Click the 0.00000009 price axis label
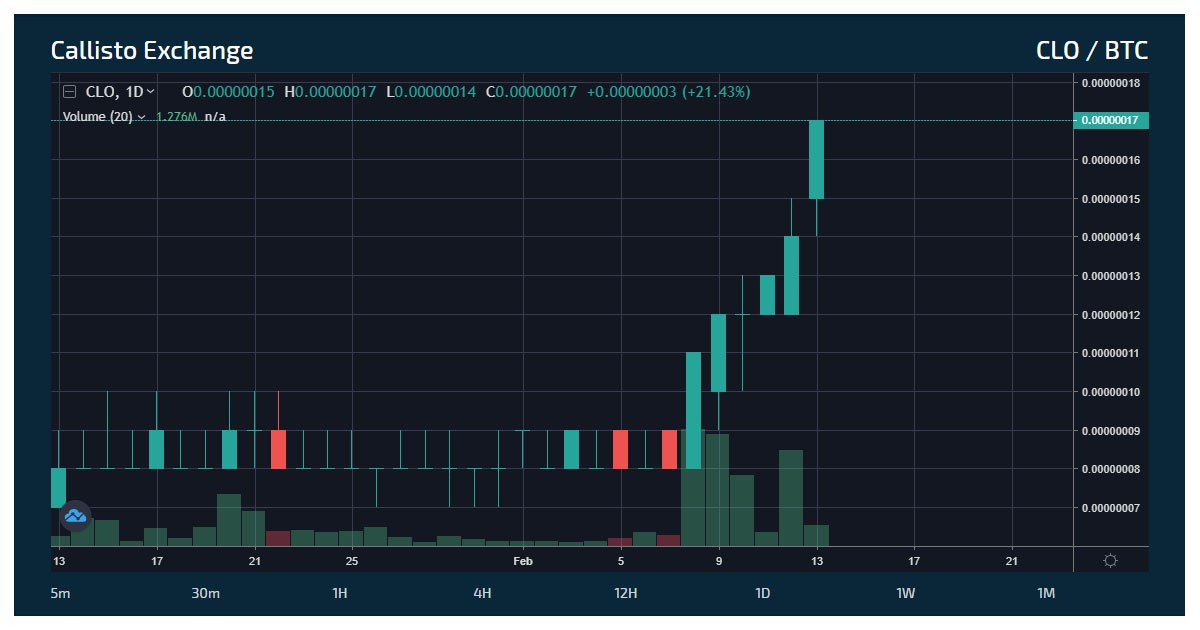The height and width of the screenshot is (630, 1200). coord(1110,431)
